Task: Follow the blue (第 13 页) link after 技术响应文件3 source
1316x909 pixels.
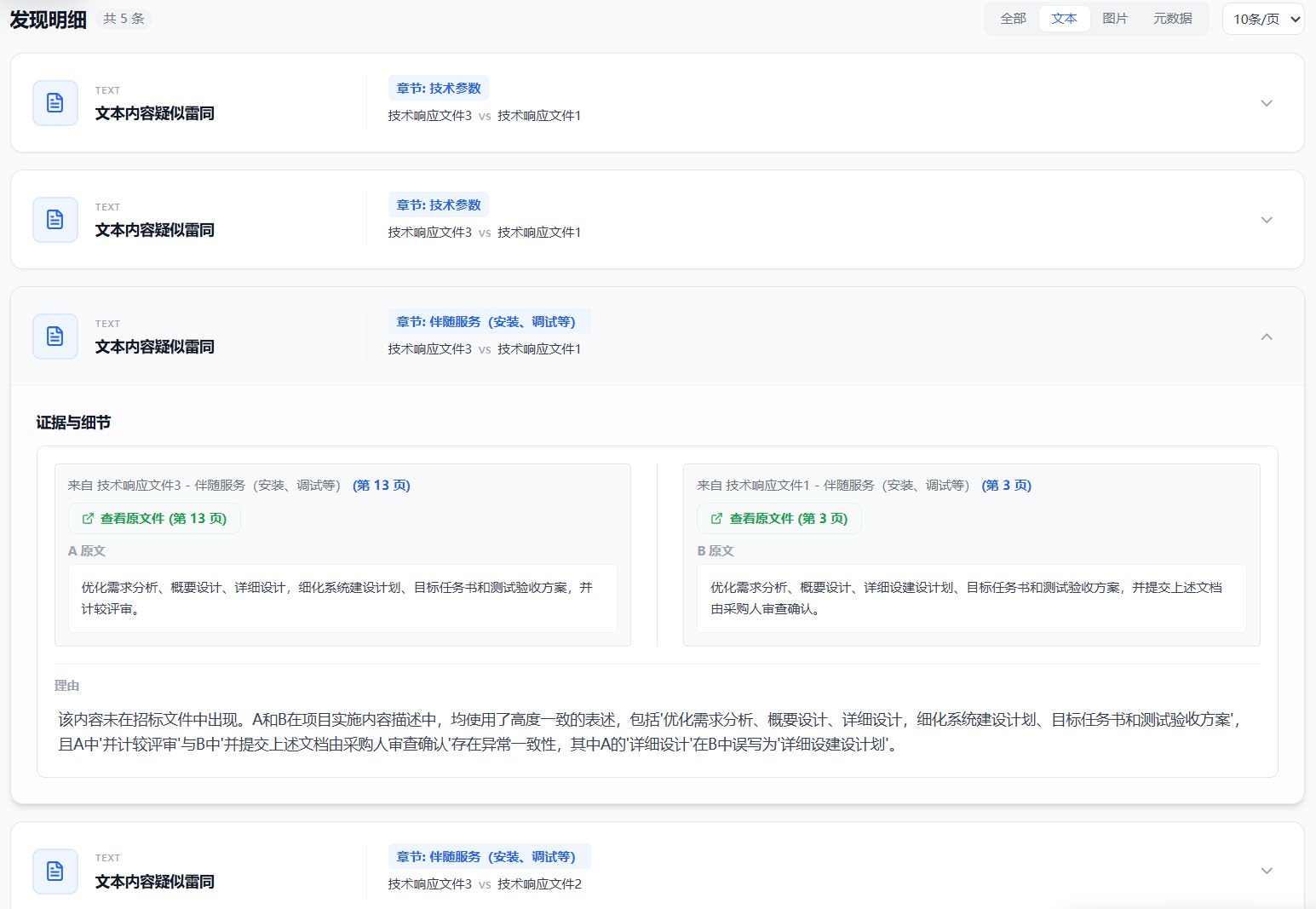Action: click(x=382, y=486)
